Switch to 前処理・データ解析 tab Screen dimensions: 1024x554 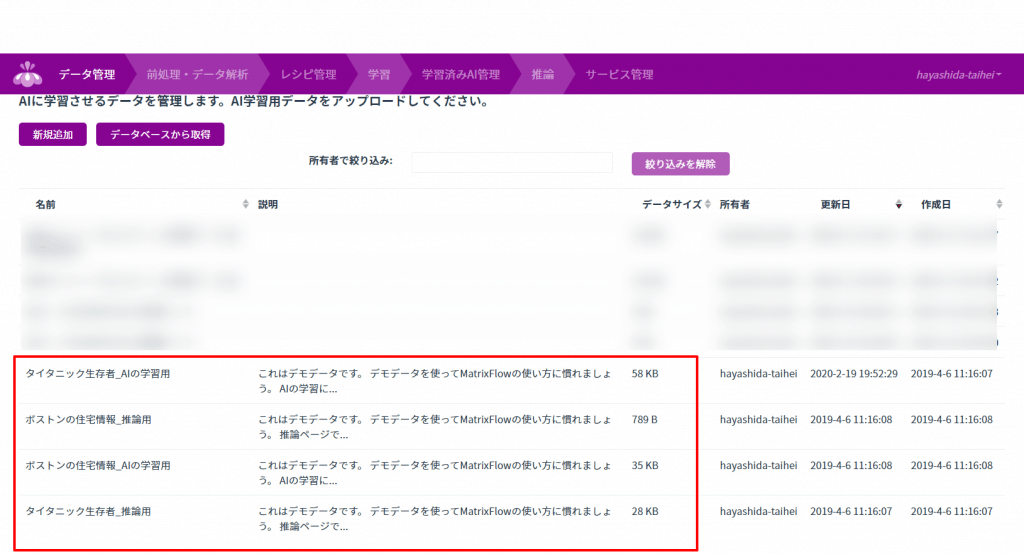196,75
